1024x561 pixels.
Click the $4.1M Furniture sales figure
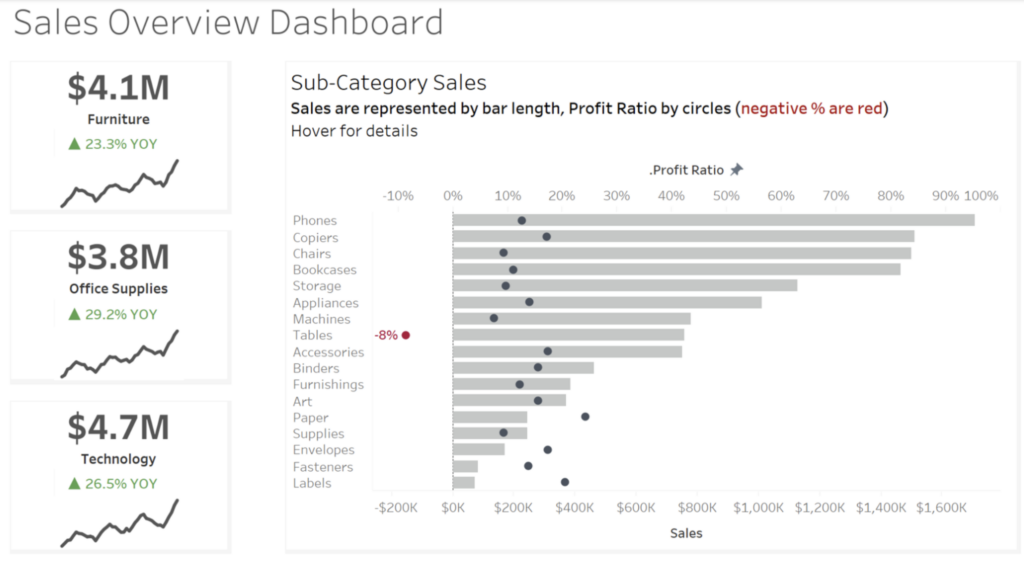(x=119, y=88)
